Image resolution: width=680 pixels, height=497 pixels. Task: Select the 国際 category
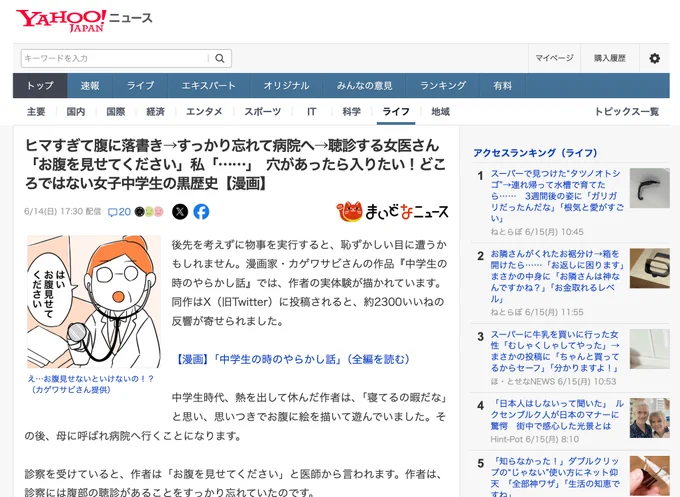[x=116, y=111]
